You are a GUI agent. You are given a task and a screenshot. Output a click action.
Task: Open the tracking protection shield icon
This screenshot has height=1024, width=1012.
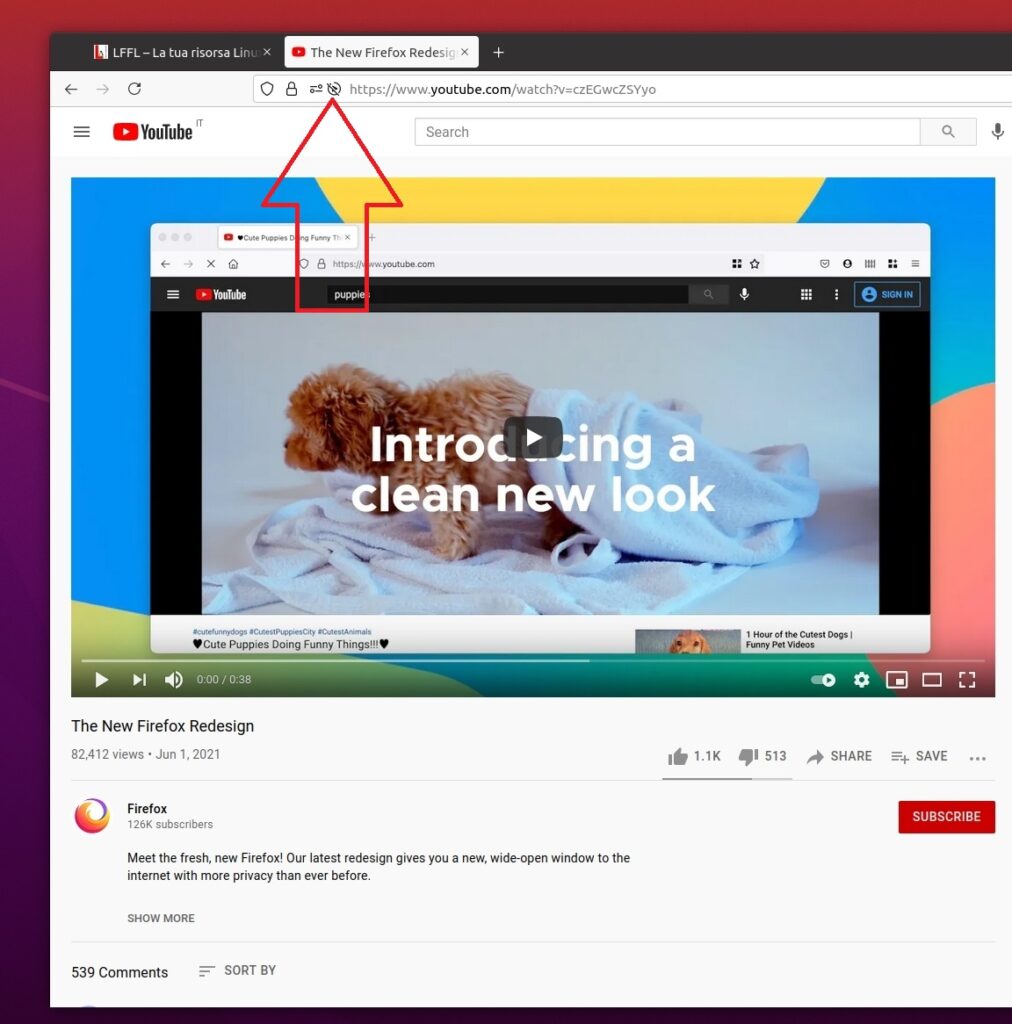266,89
